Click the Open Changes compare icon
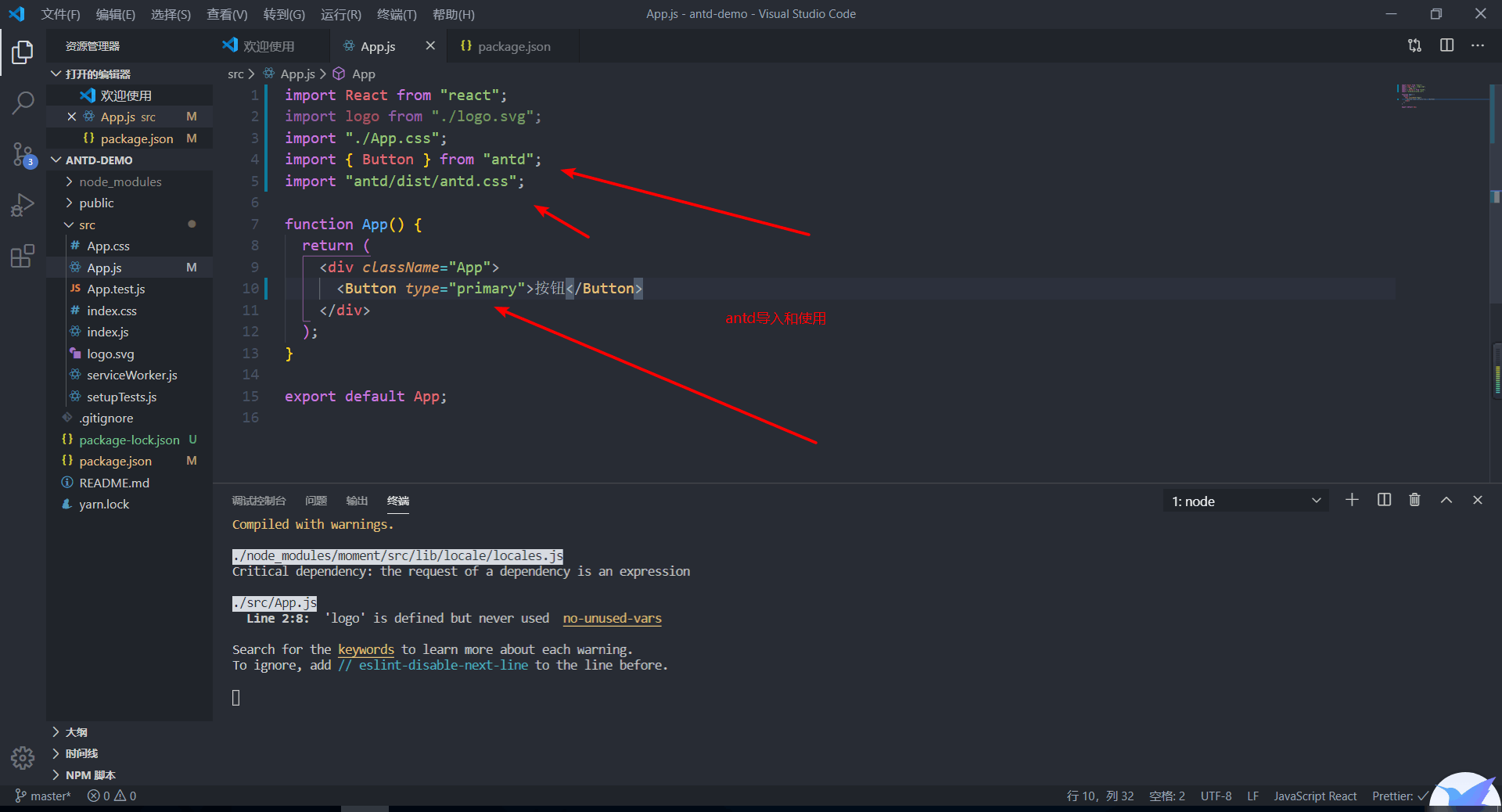 (1414, 45)
